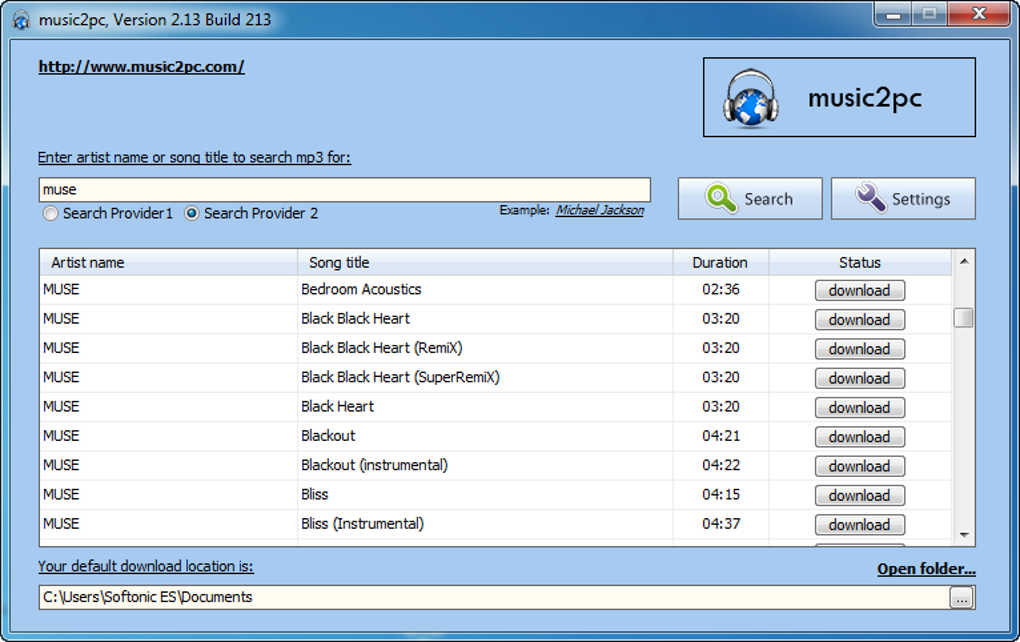Select Search Provider1 radio button
The image size is (1020, 642).
(51, 213)
